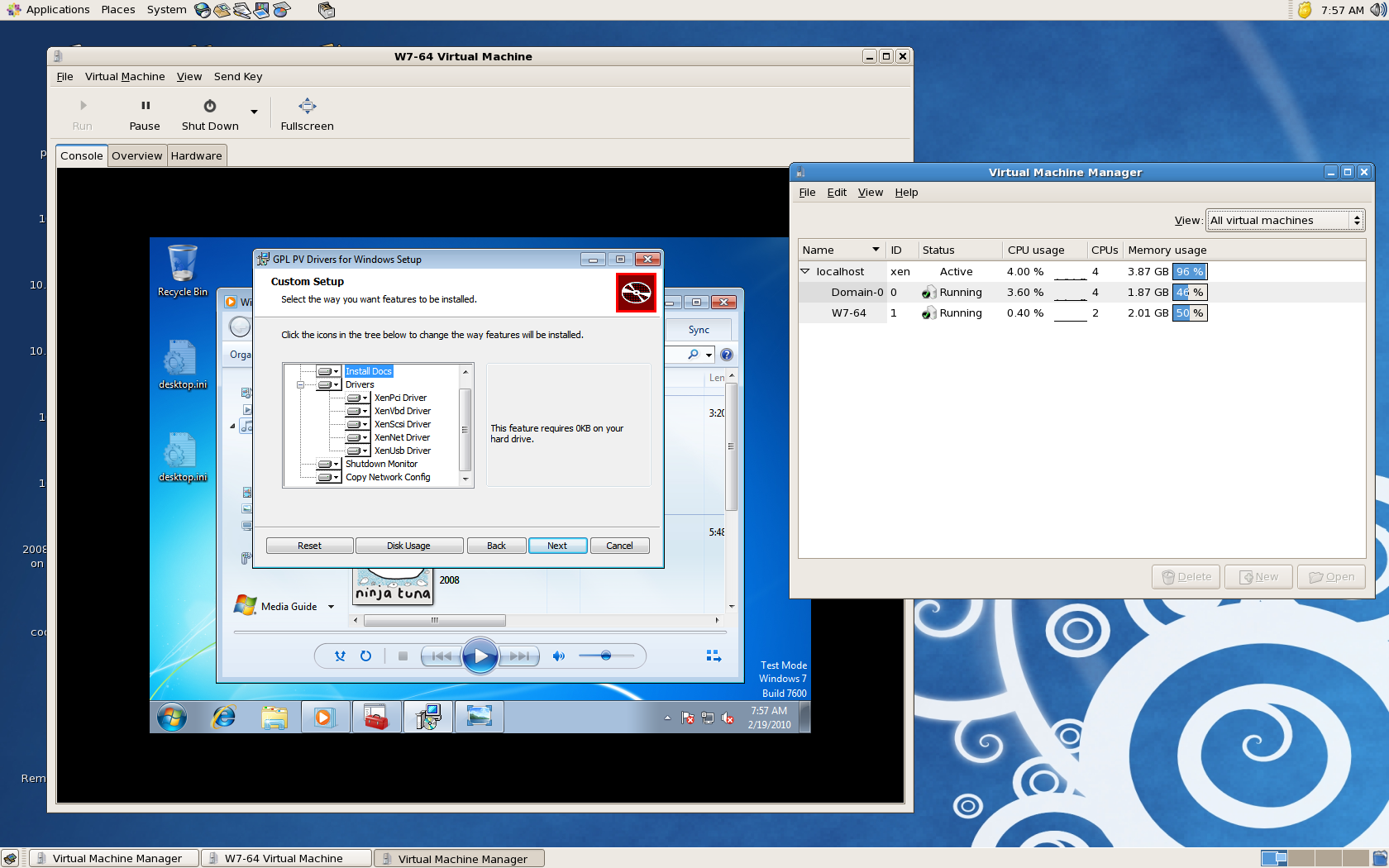Screen dimensions: 1389x868
Task: Toggle repeat in Media Player
Action: click(x=365, y=656)
